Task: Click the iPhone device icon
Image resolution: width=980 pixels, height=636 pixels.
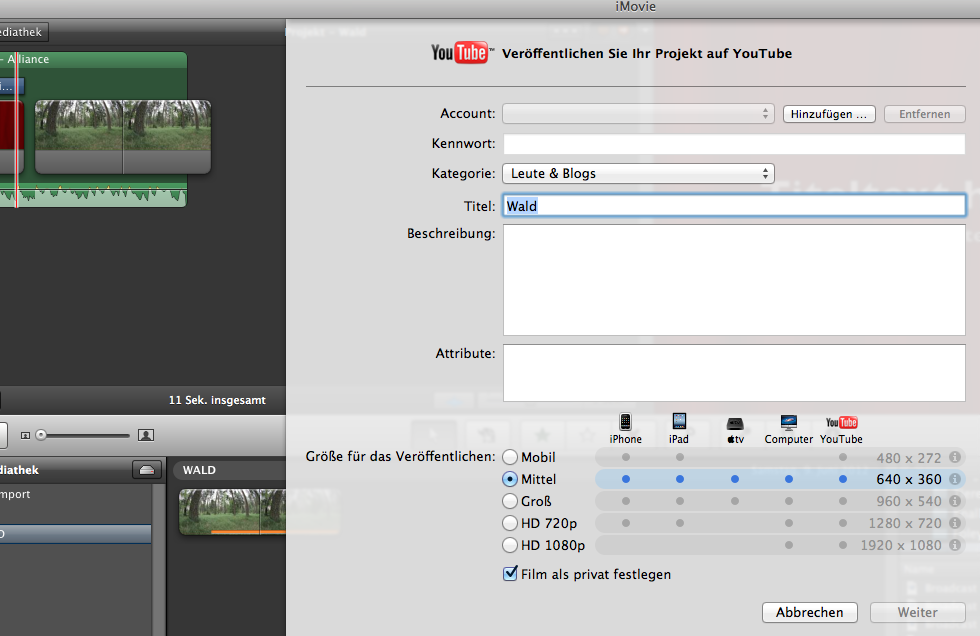Action: click(x=625, y=422)
